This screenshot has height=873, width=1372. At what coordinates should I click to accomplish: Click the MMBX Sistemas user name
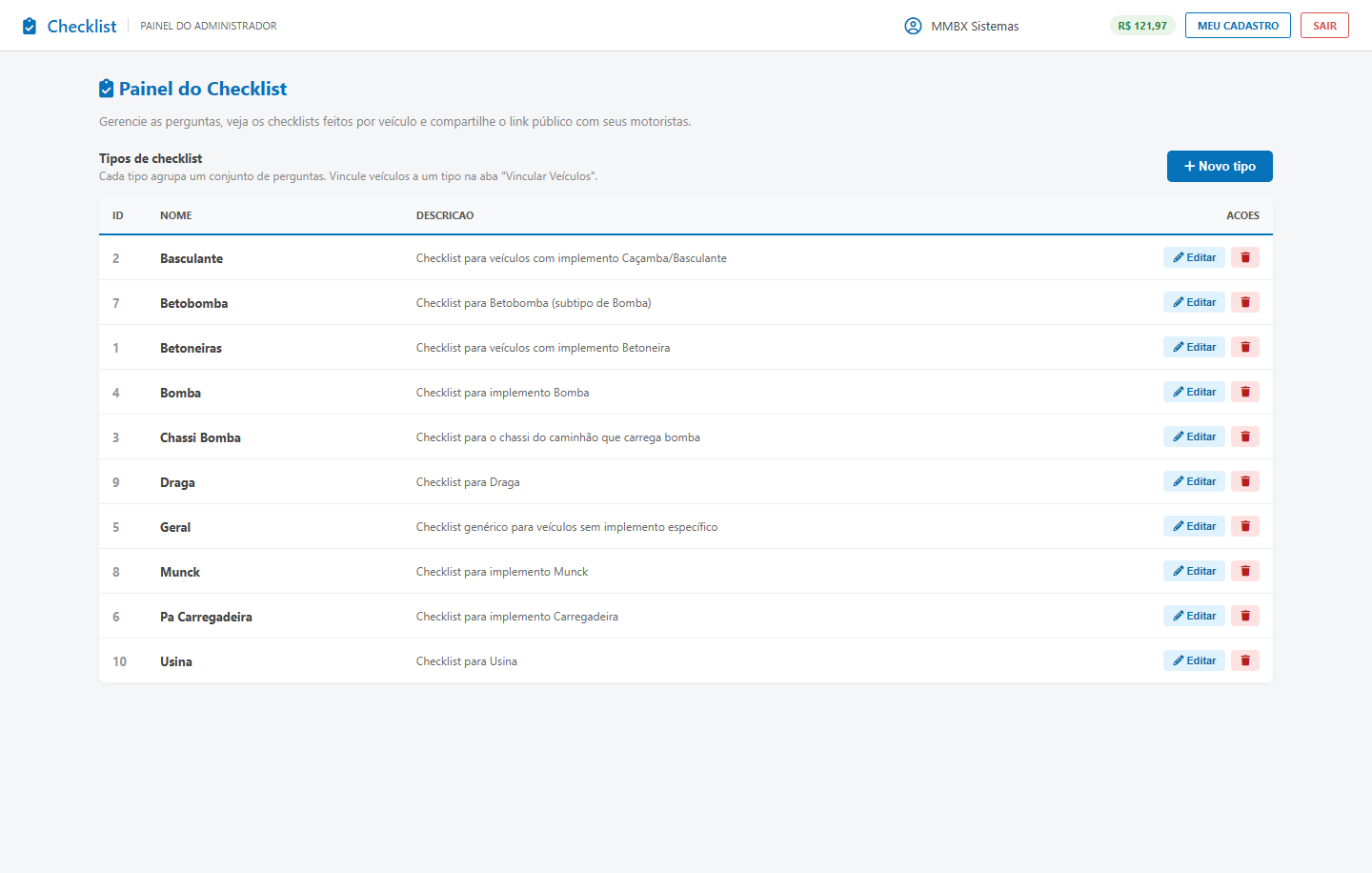[975, 27]
